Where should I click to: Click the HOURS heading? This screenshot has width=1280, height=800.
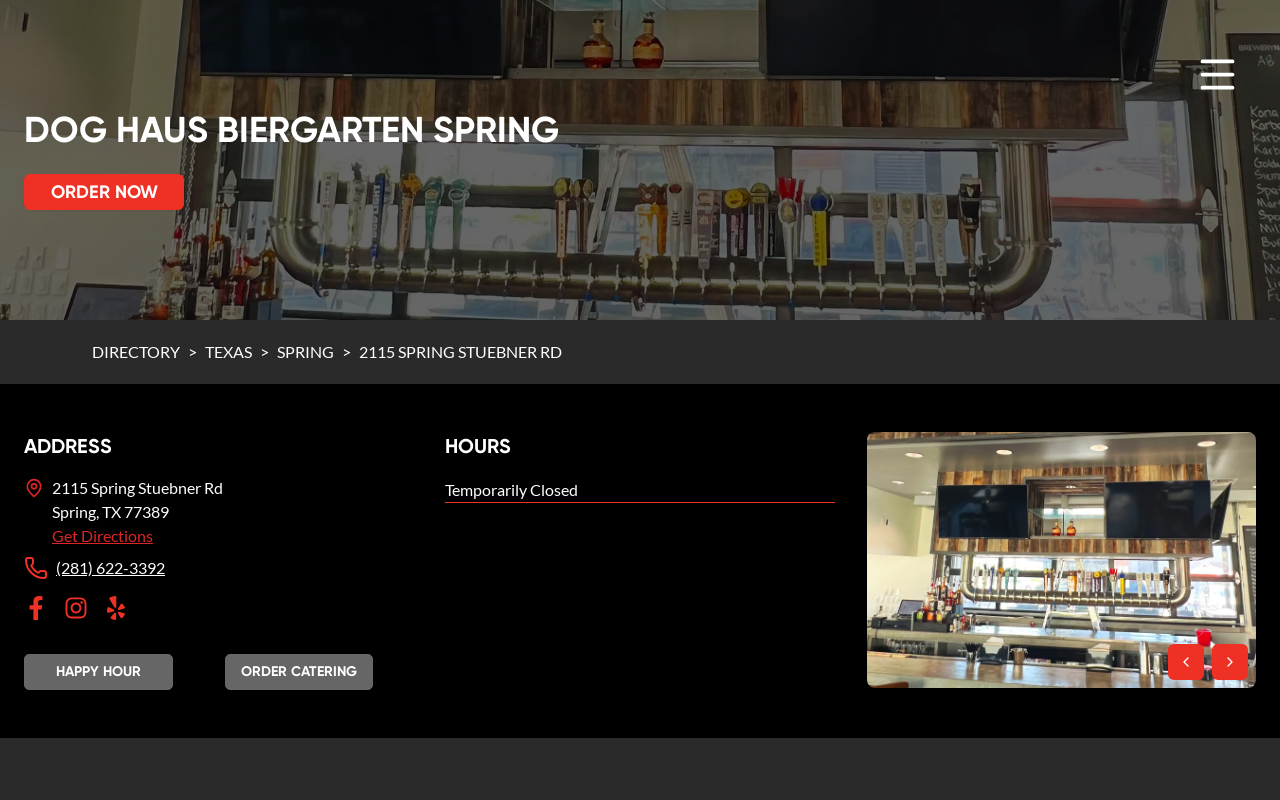pyautogui.click(x=478, y=447)
